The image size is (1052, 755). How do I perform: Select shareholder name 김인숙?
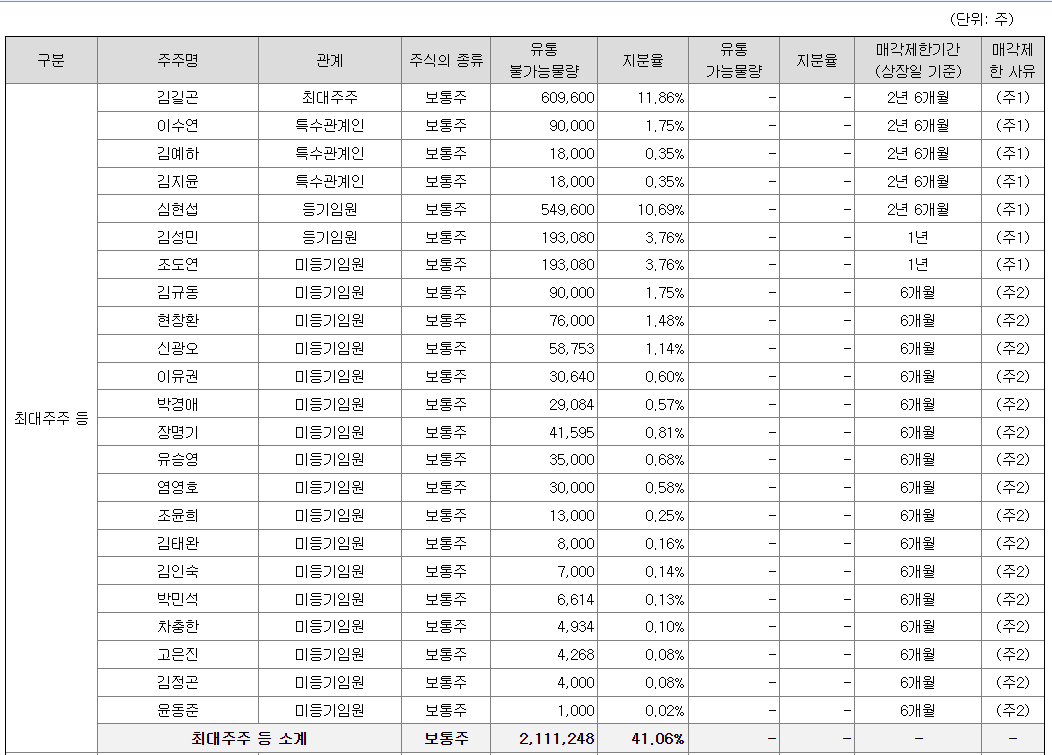coord(178,572)
